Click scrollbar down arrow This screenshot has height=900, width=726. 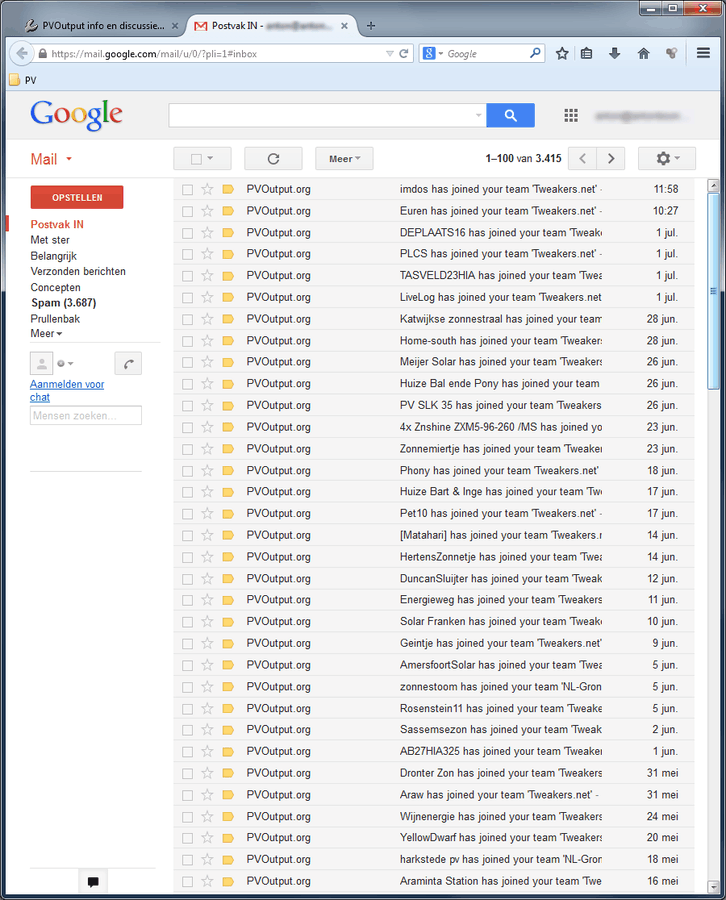713,887
